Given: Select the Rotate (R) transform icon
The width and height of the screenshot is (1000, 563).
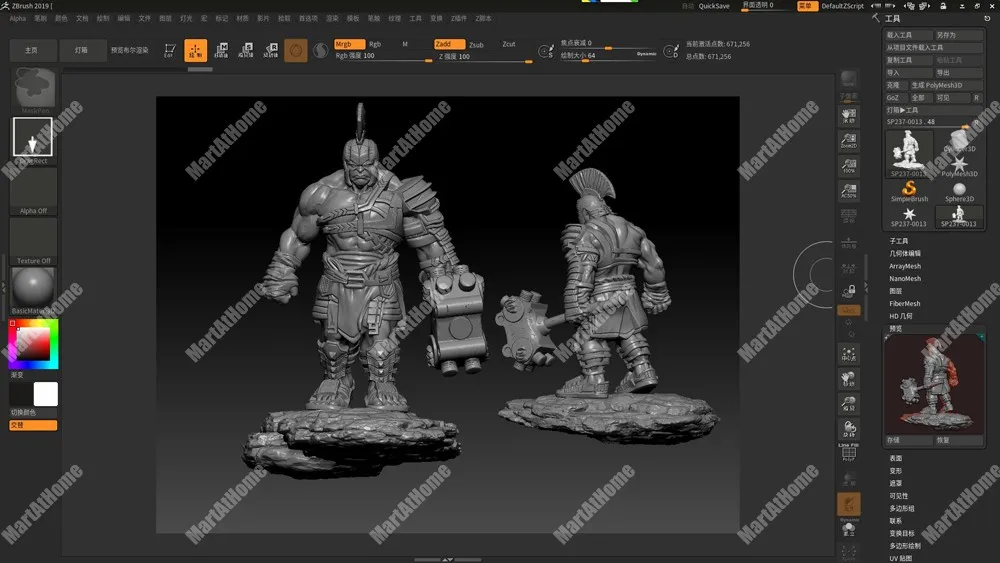Looking at the screenshot, I should point(271,50).
